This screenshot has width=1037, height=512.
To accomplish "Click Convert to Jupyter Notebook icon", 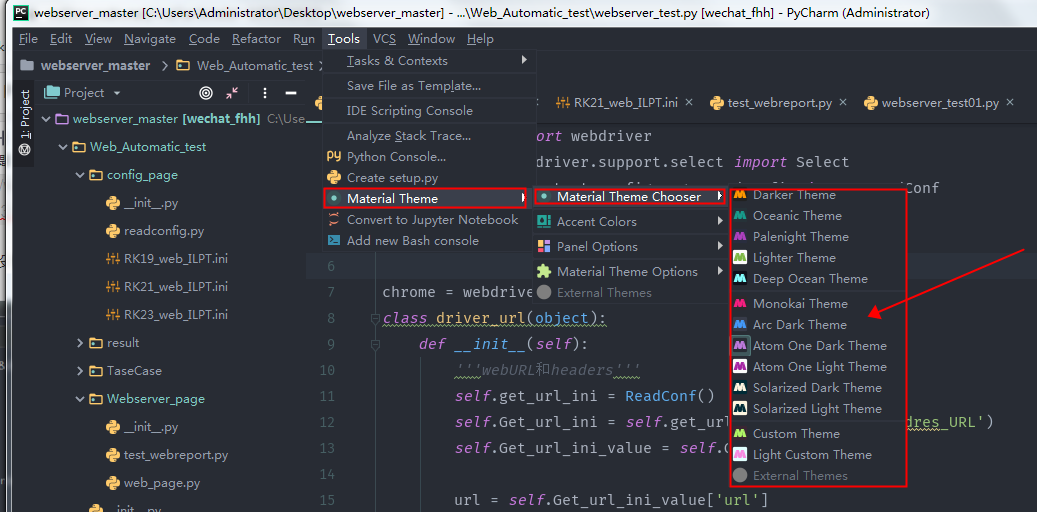I will (334, 220).
